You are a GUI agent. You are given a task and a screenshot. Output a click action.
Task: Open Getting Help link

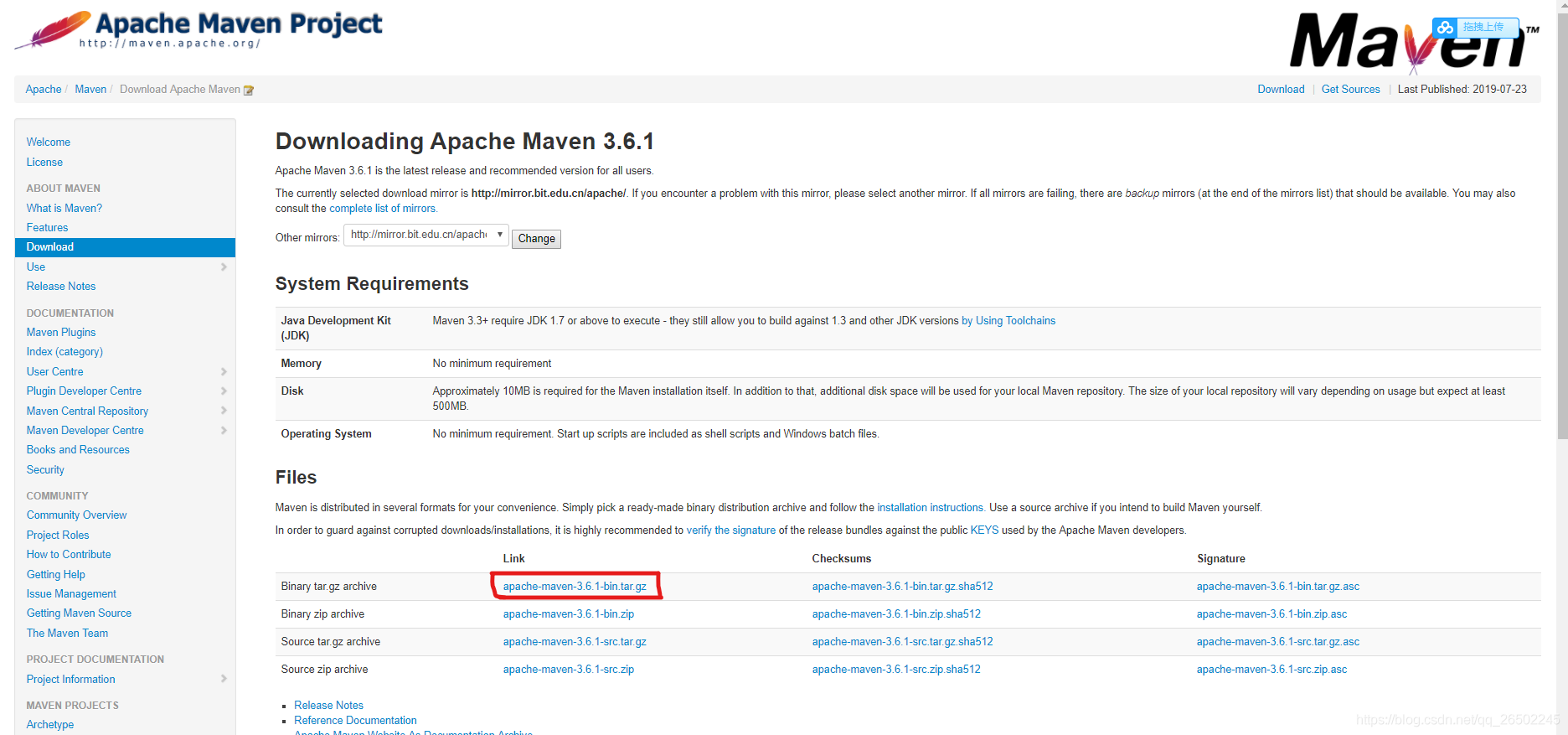pos(55,575)
